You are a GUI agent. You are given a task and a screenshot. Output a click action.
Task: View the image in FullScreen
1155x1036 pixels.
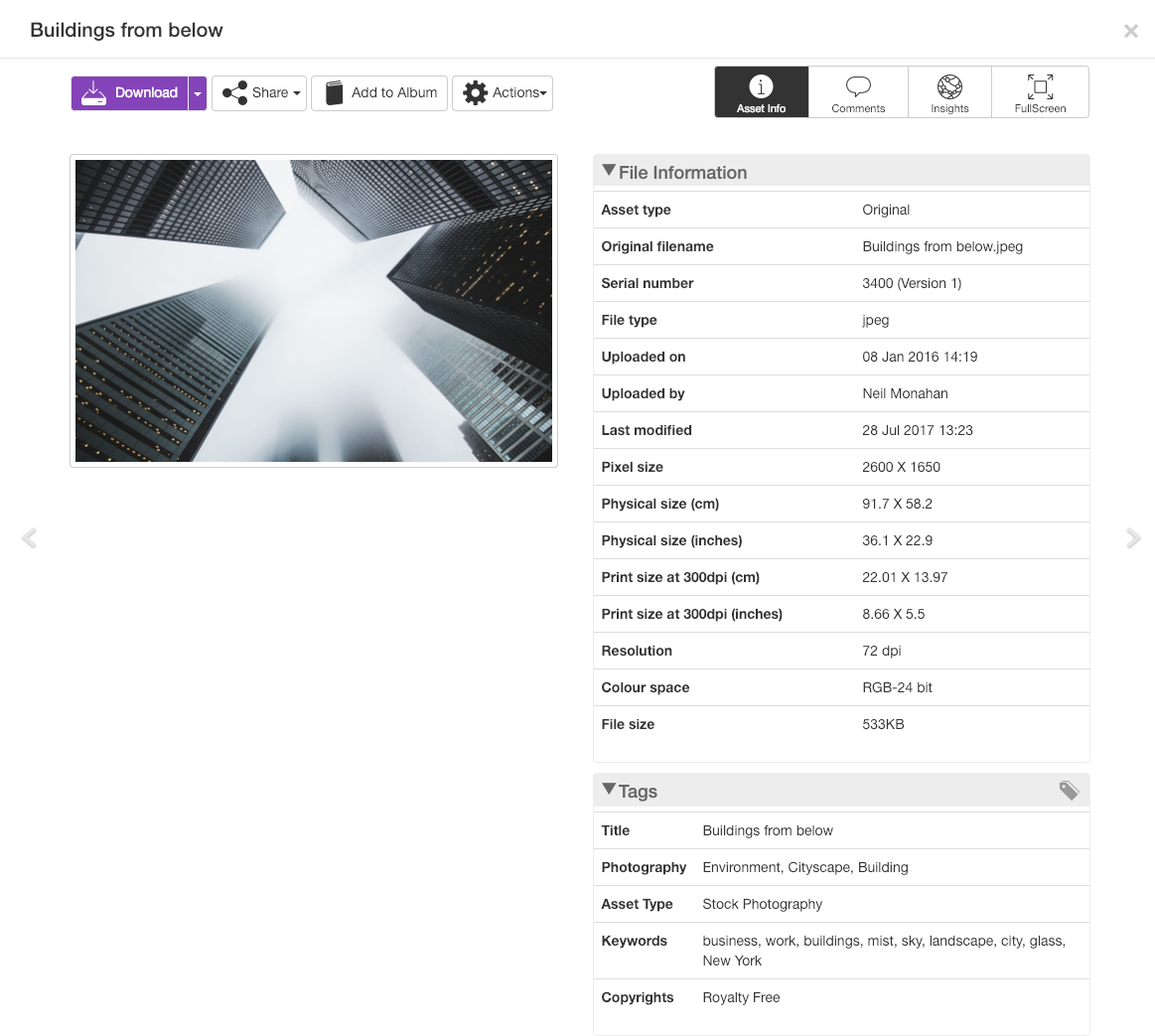[1040, 92]
